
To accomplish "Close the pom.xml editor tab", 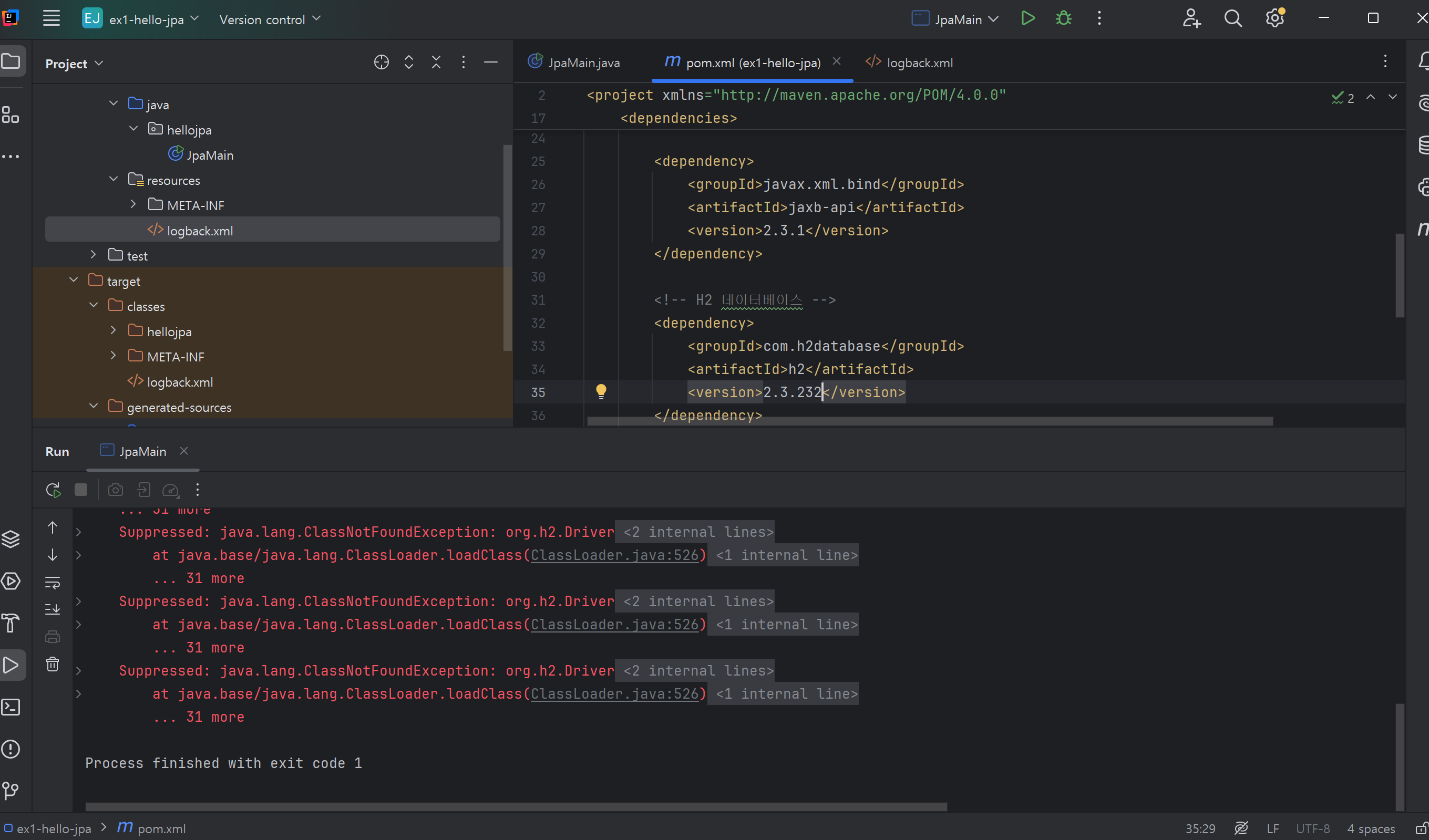I will 836,61.
